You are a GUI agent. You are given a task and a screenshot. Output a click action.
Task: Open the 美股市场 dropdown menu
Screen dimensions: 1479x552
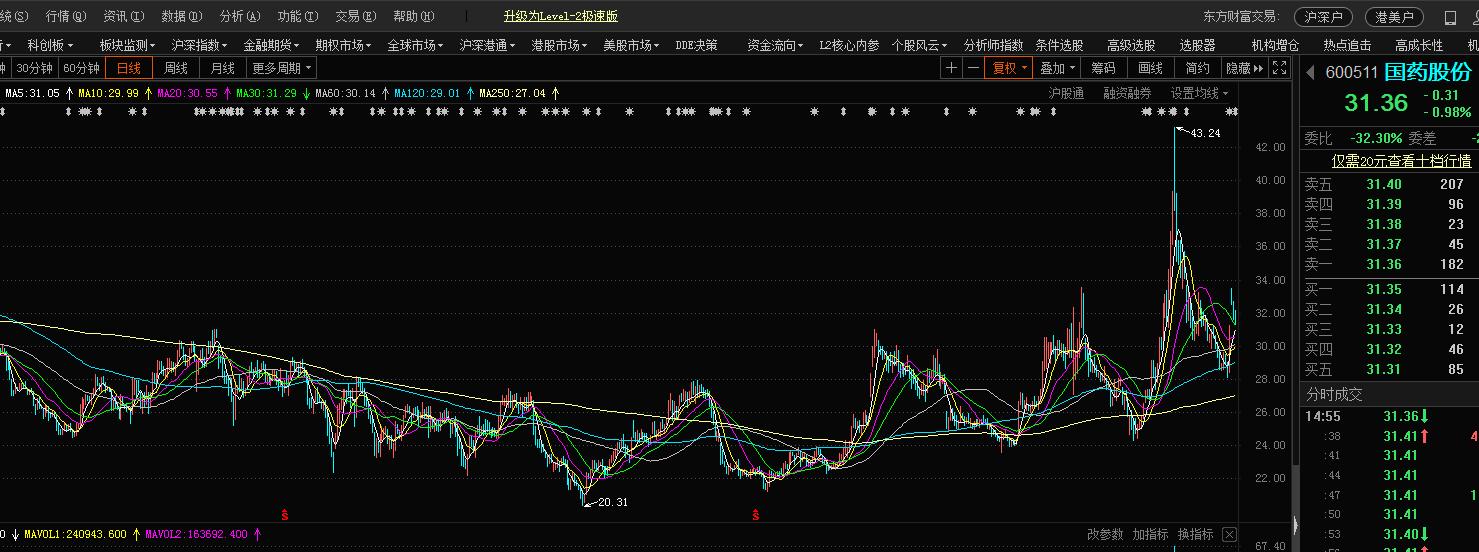(x=631, y=45)
